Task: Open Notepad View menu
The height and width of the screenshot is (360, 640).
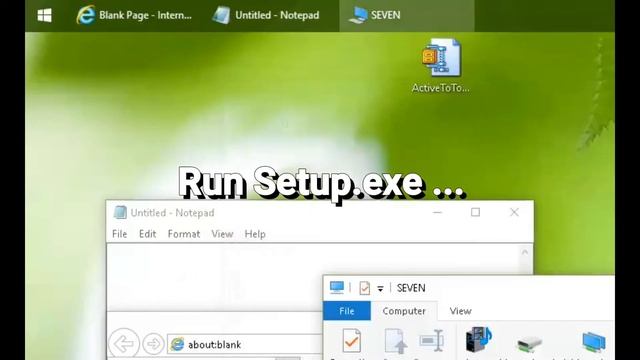Action: [x=222, y=234]
